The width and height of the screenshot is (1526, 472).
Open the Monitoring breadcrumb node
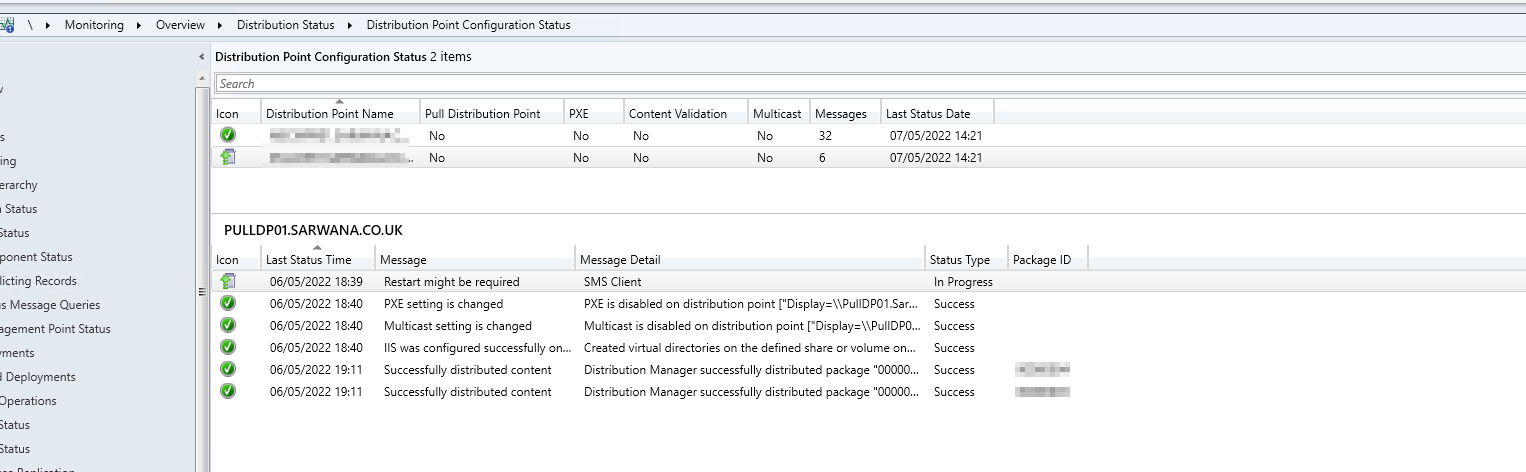click(94, 25)
